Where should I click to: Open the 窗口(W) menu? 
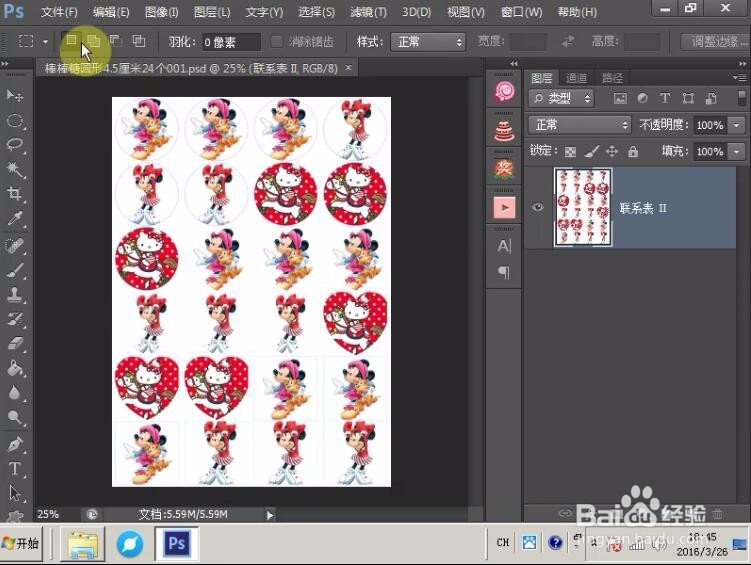tap(521, 12)
